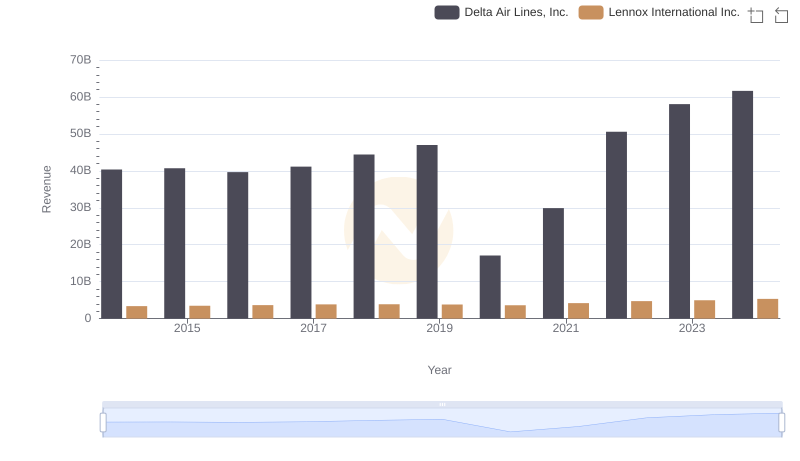Select the 2024 Delta Air Lines bar
This screenshot has height=461, width=800.
coord(742,205)
